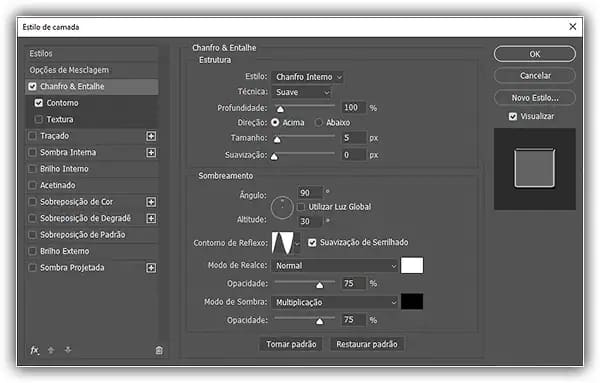Open the white highlight color swatch
Viewport: 600px width, 383px height.
[412, 266]
